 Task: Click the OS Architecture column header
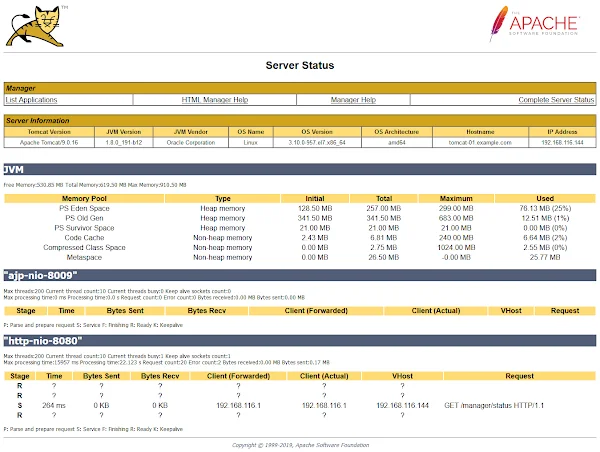(x=396, y=132)
